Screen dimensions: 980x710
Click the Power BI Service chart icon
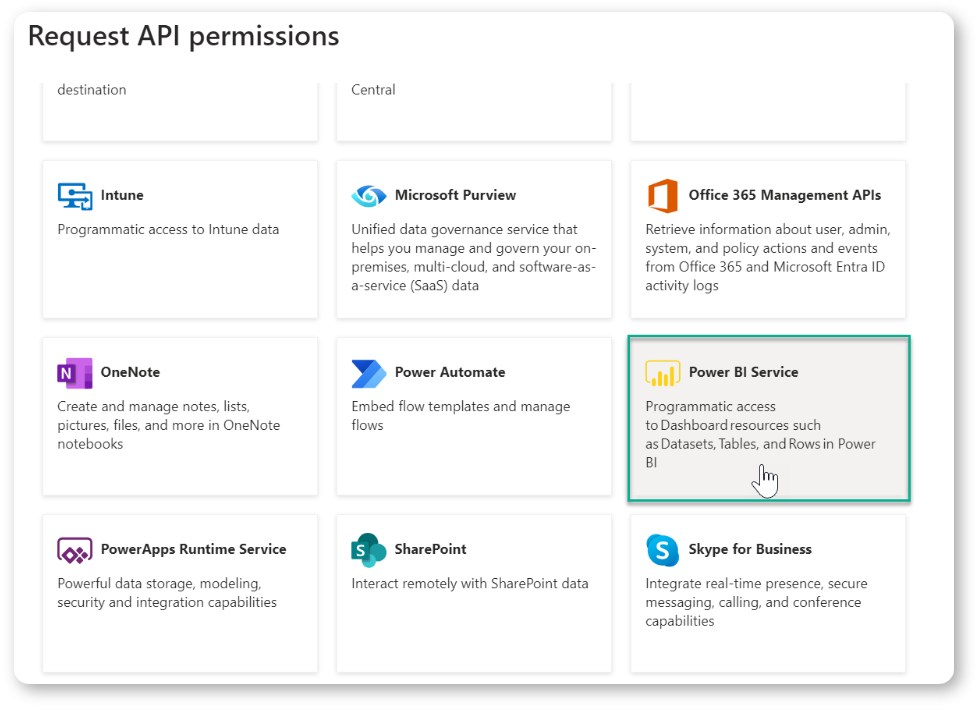[662, 373]
